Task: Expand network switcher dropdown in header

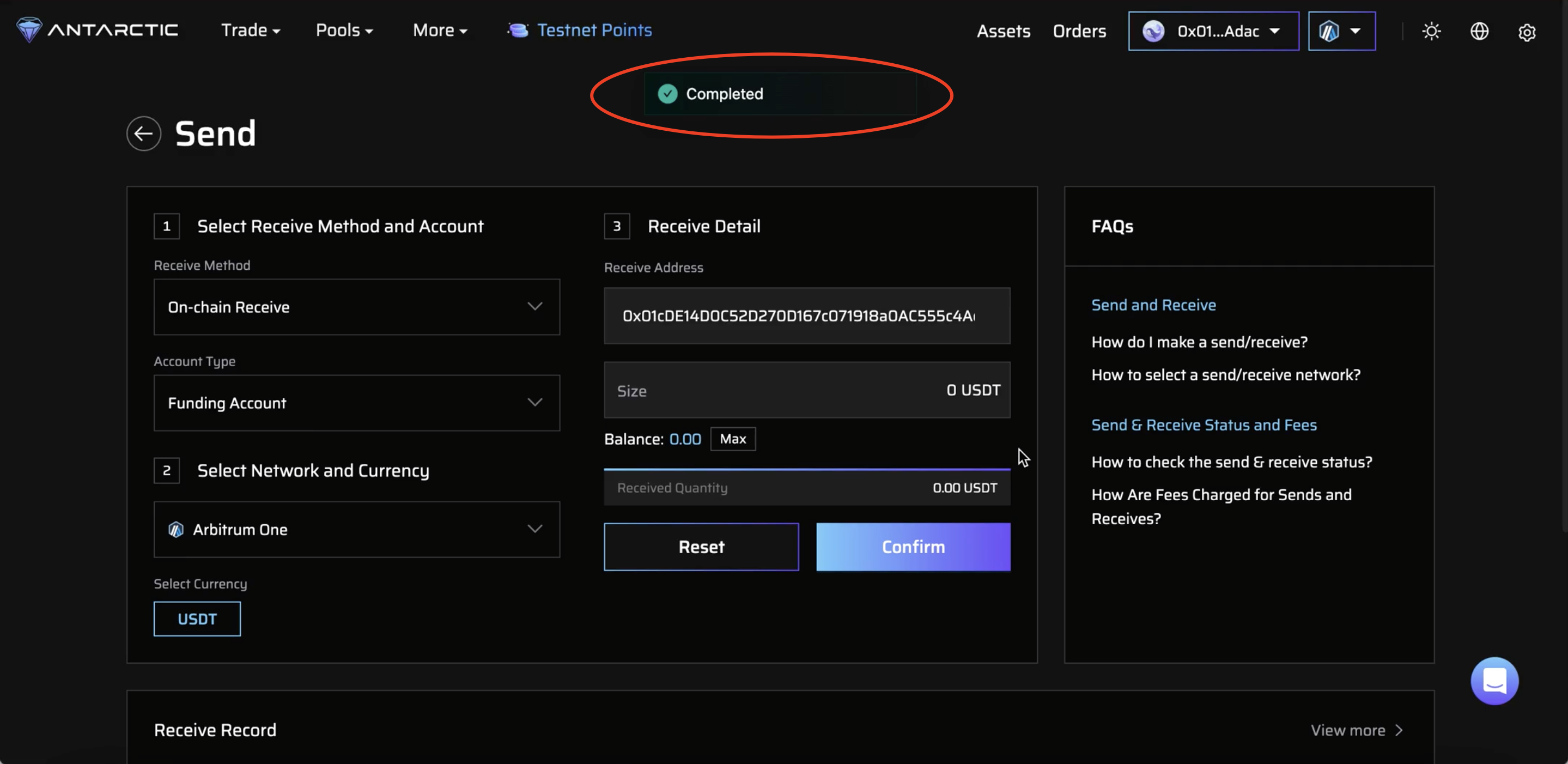Action: click(x=1341, y=31)
